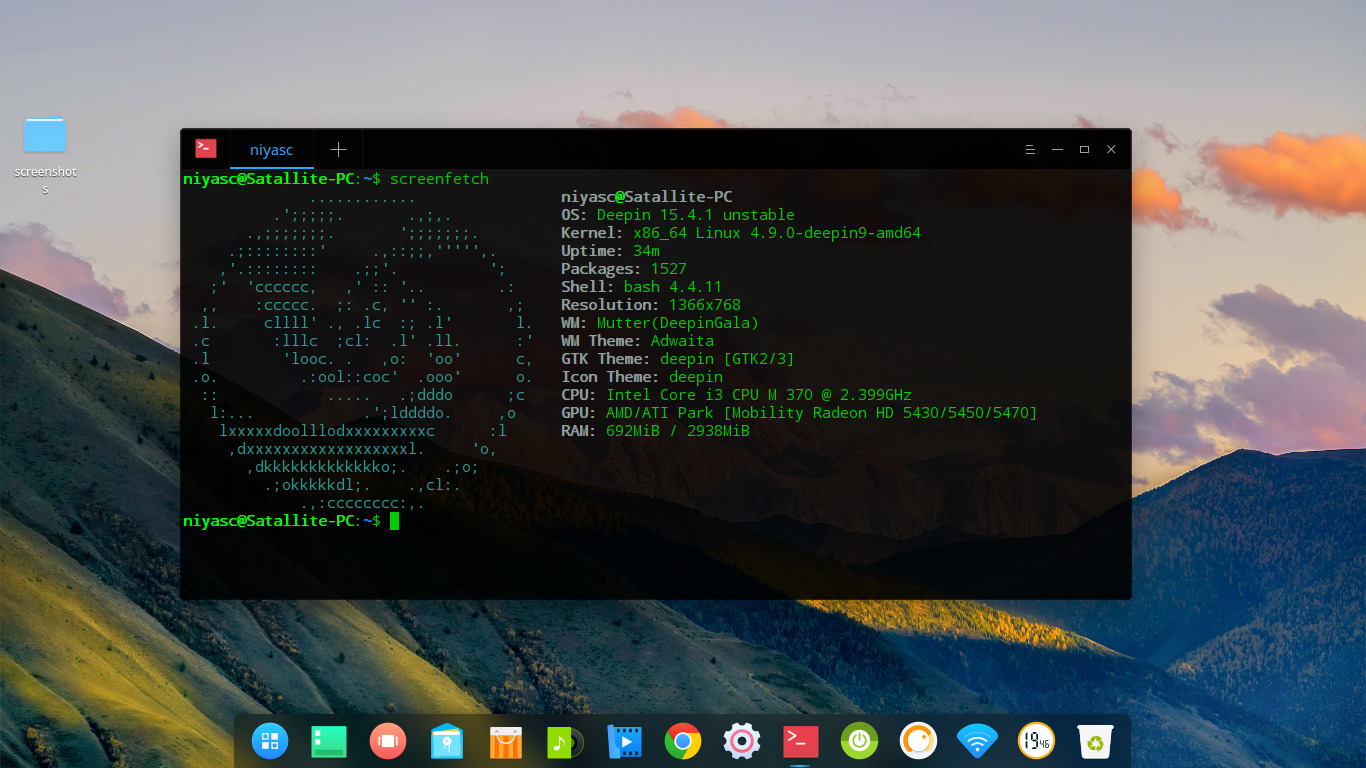
Task: Click the red Terminal dock icon
Action: (x=801, y=741)
